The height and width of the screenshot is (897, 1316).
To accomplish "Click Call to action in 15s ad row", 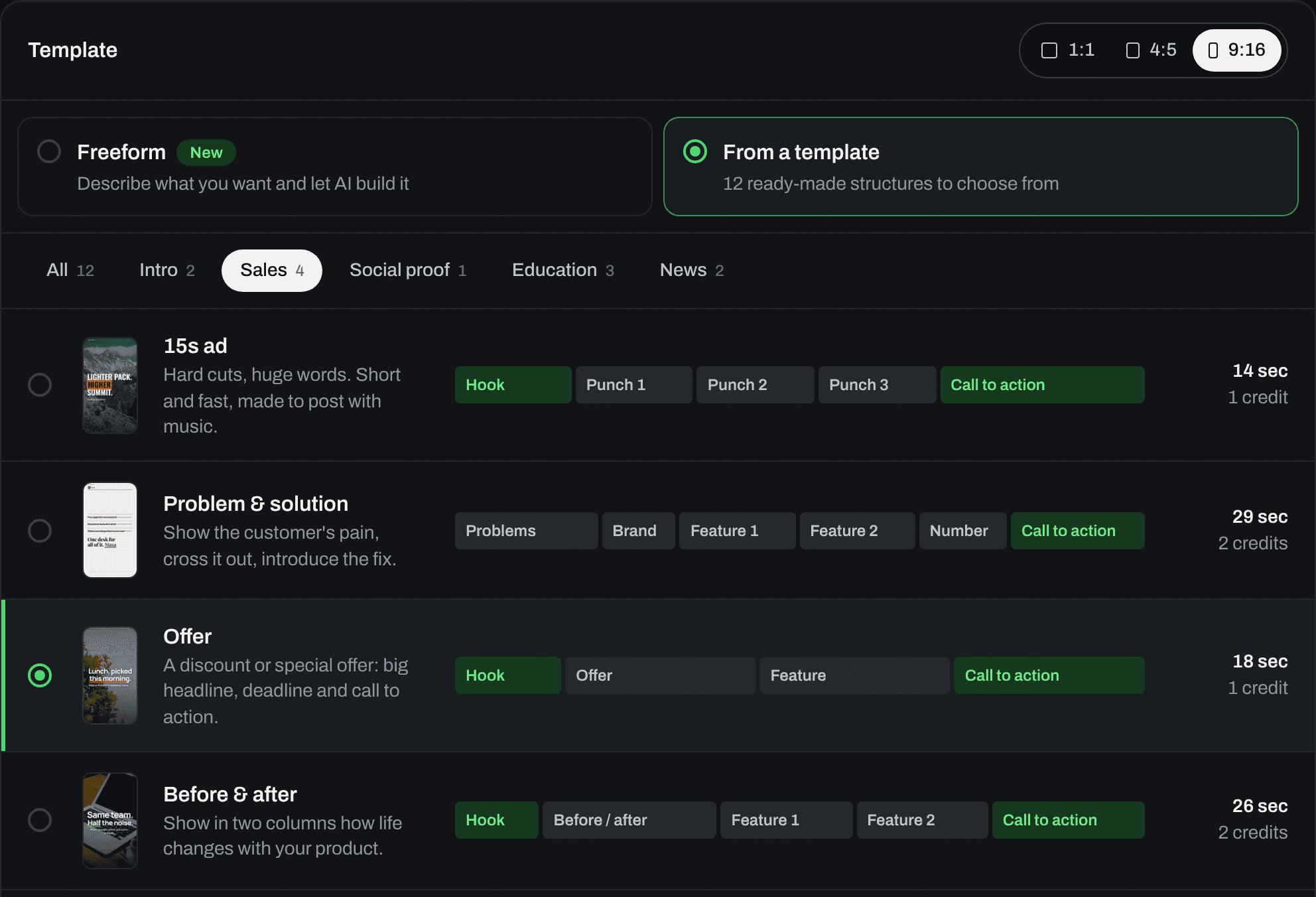I will 1043,385.
